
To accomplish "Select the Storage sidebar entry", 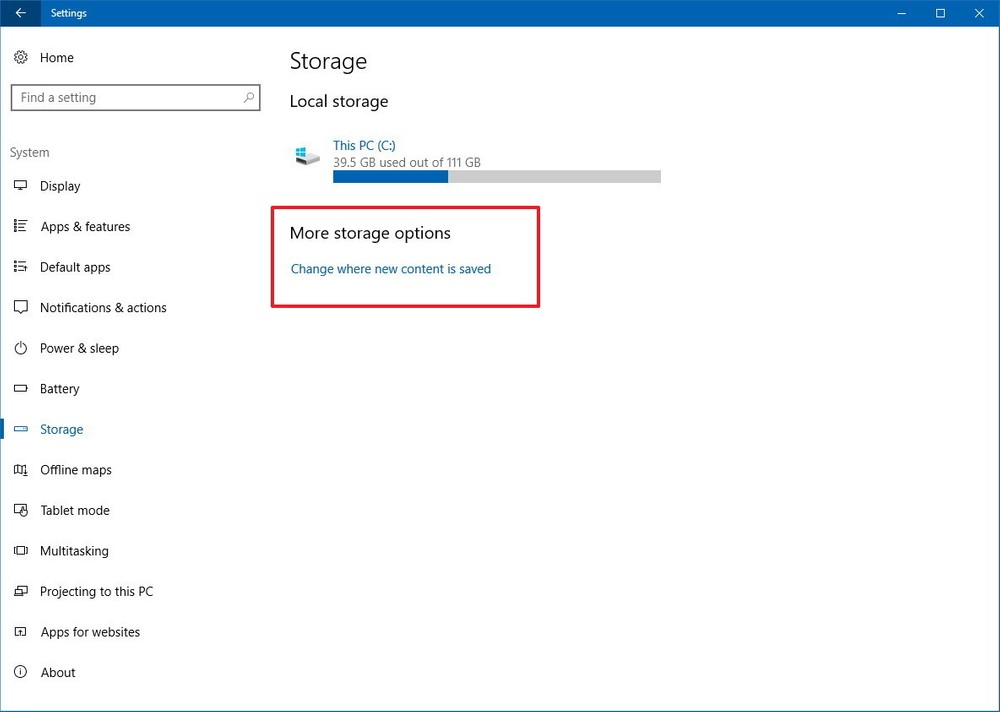I will coord(61,429).
